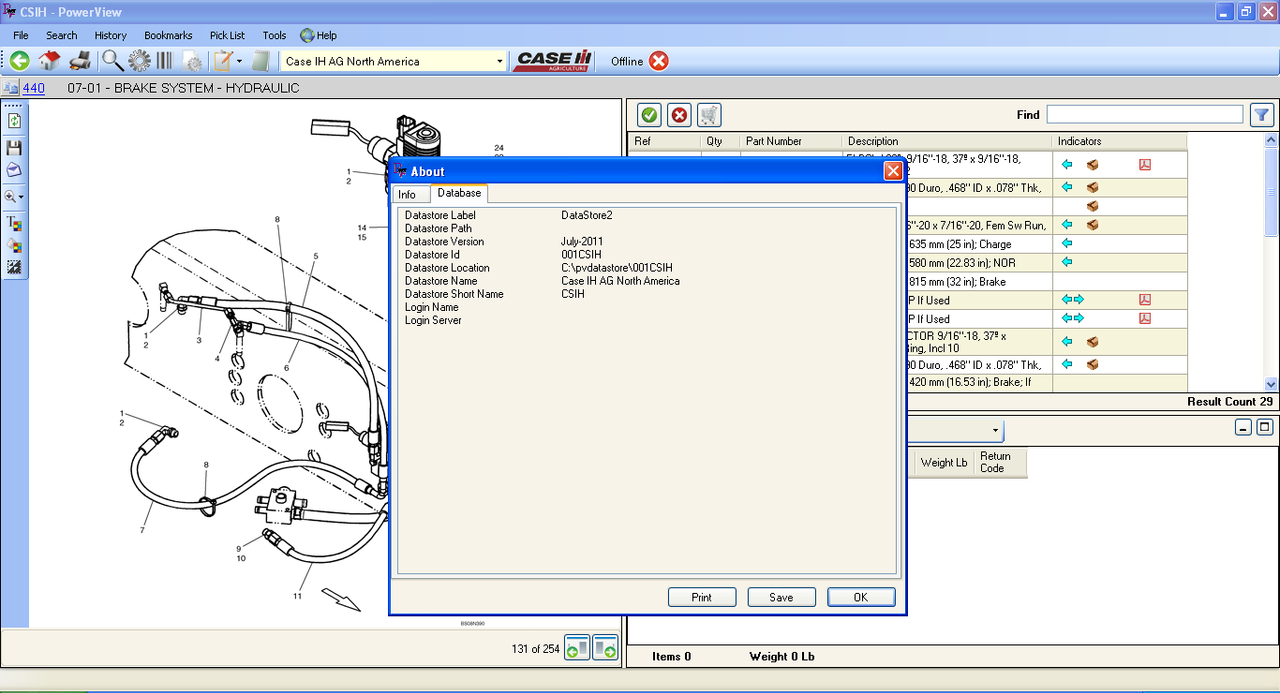Open search with magnifying glass icon

112,61
